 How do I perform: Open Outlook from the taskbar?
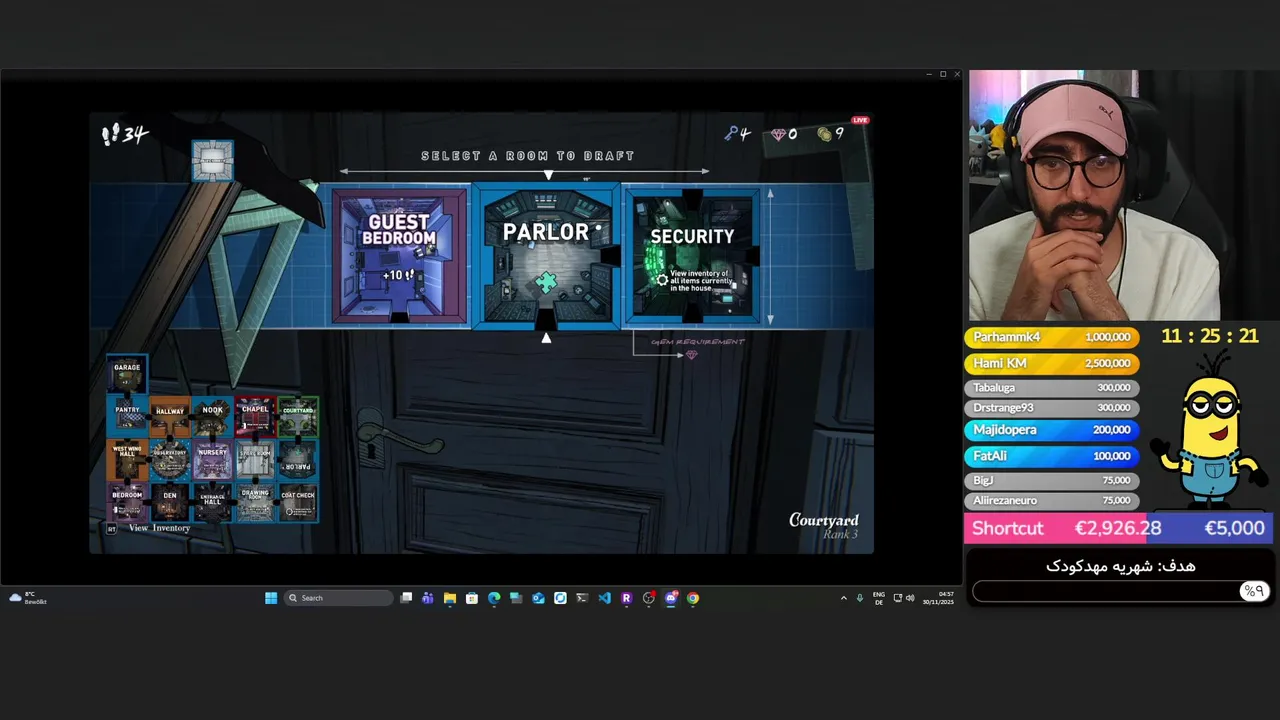point(538,598)
